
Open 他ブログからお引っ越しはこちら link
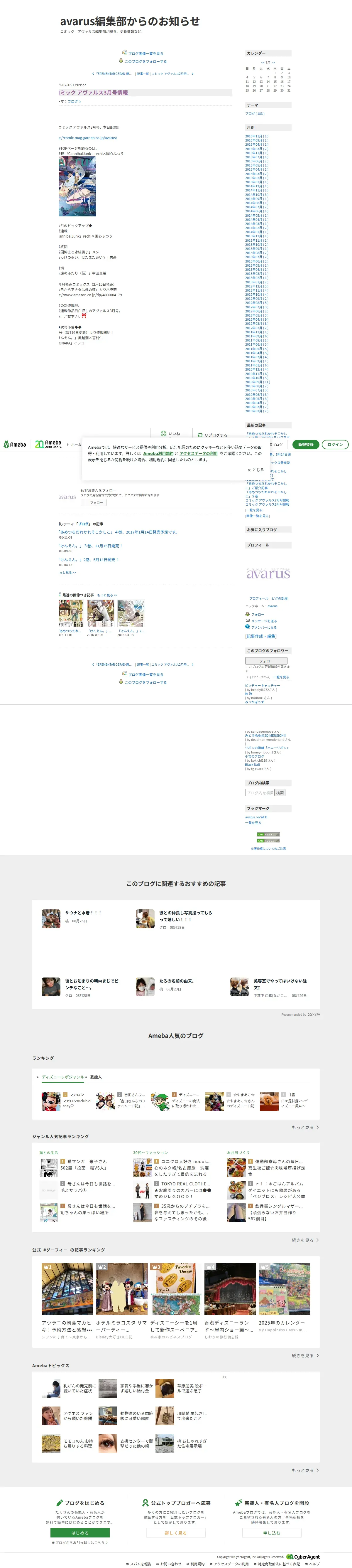pyautogui.click(x=80, y=1542)
